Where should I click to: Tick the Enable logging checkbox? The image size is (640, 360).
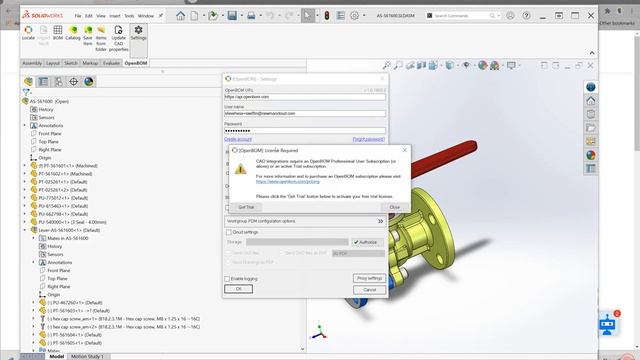[x=227, y=279]
